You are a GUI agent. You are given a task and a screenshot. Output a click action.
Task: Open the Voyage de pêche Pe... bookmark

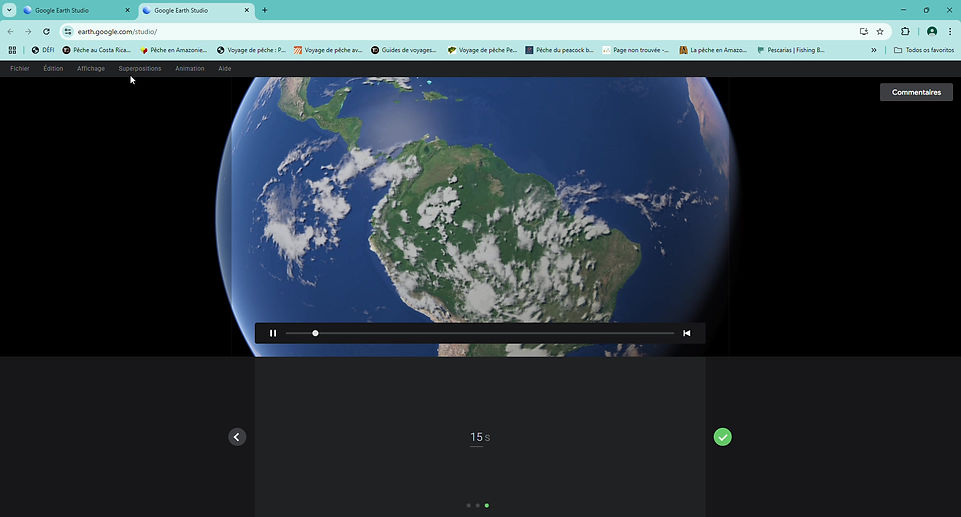482,50
